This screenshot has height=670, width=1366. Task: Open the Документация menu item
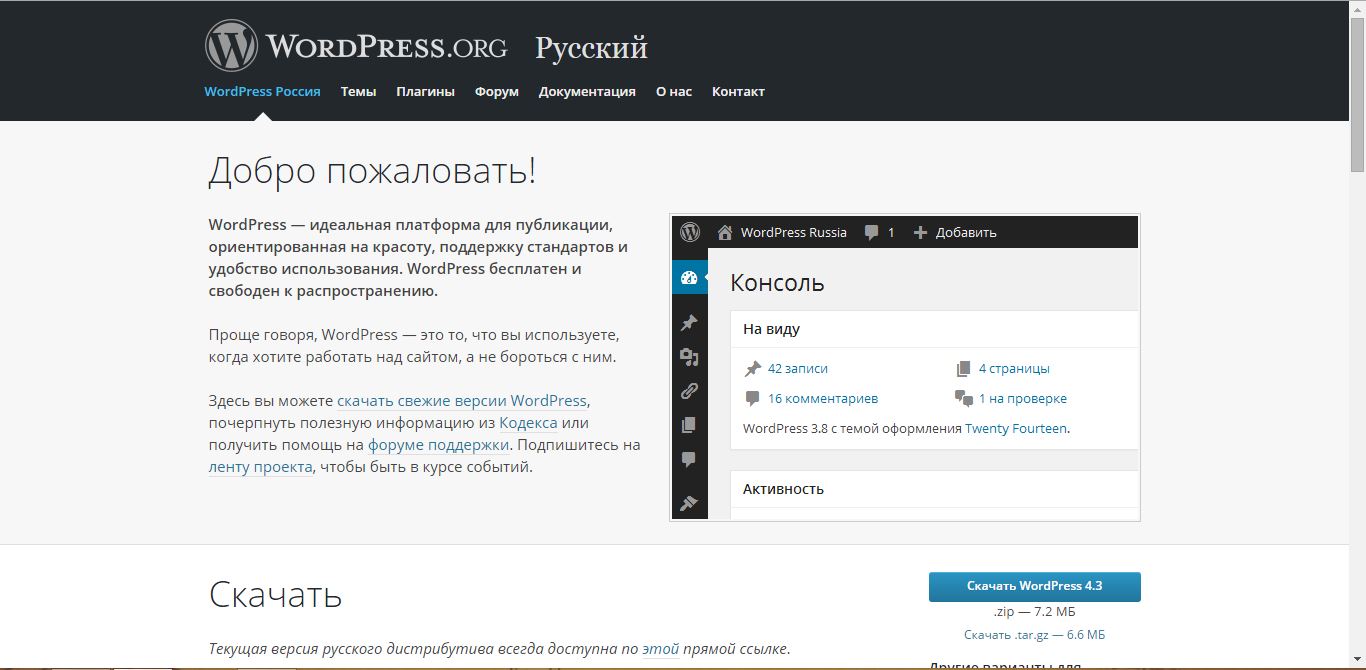click(x=587, y=91)
